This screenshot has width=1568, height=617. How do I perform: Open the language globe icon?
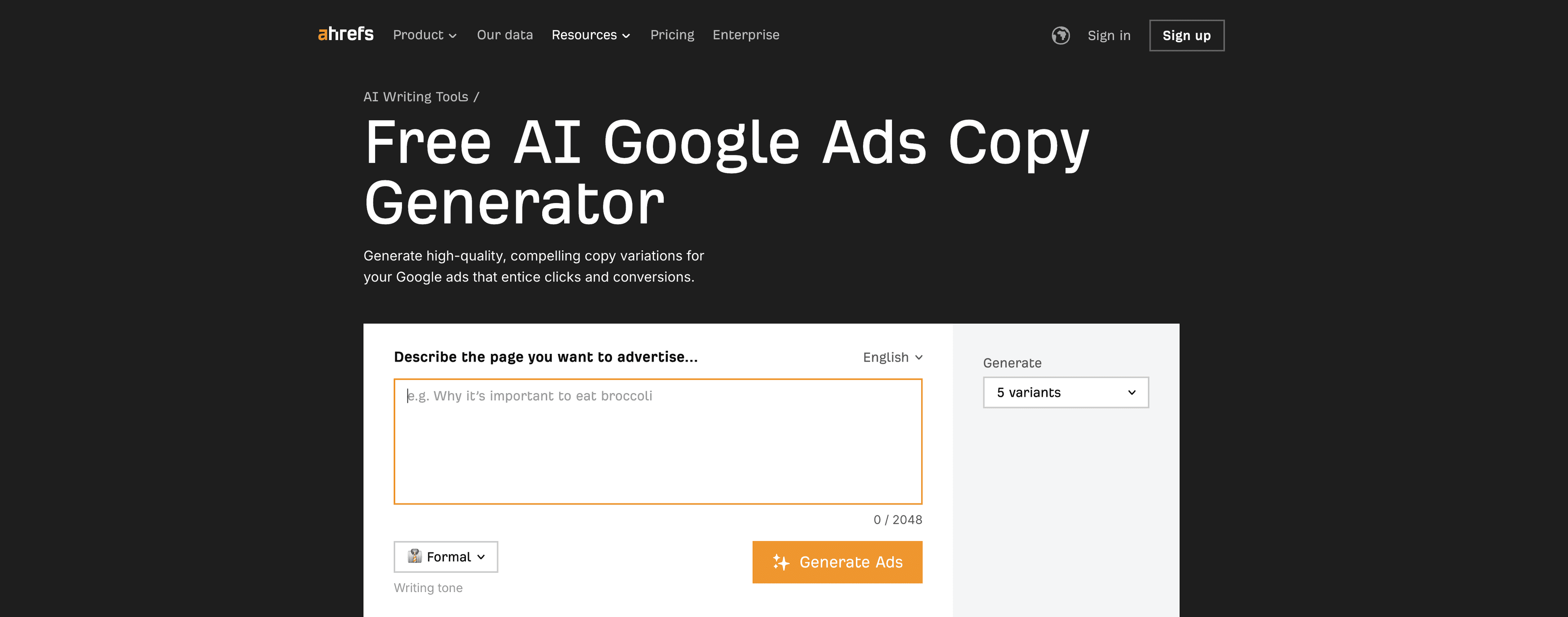(1060, 36)
